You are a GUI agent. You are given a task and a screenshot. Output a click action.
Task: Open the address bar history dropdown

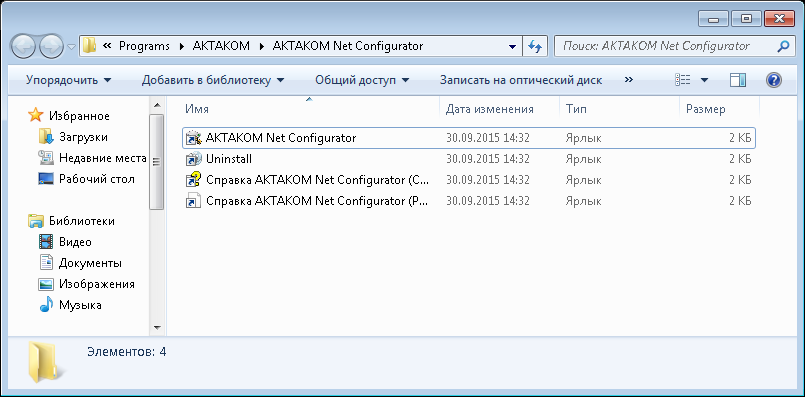tap(512, 46)
